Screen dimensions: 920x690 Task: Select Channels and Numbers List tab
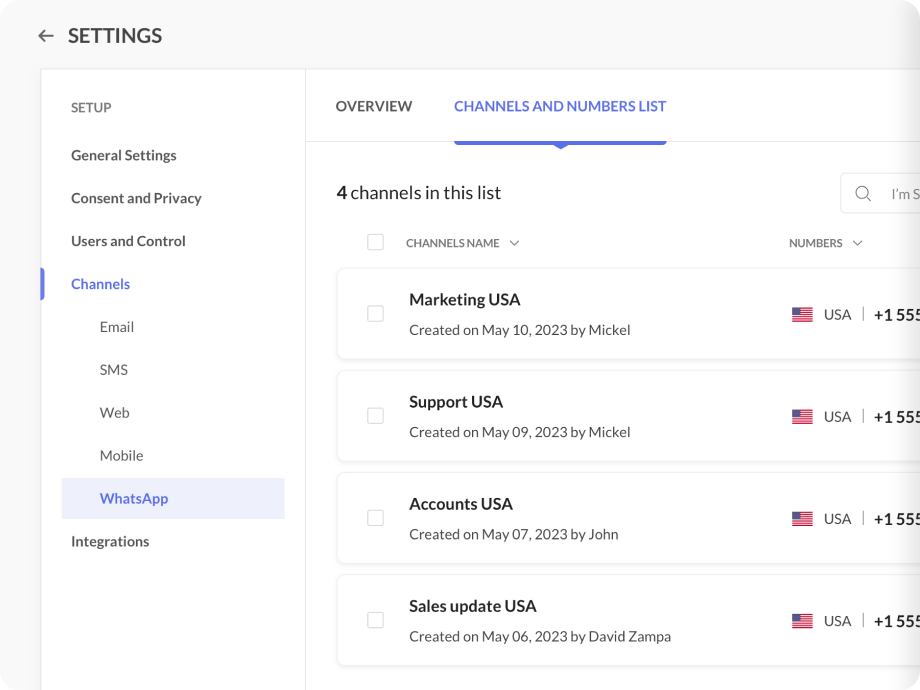pos(560,106)
